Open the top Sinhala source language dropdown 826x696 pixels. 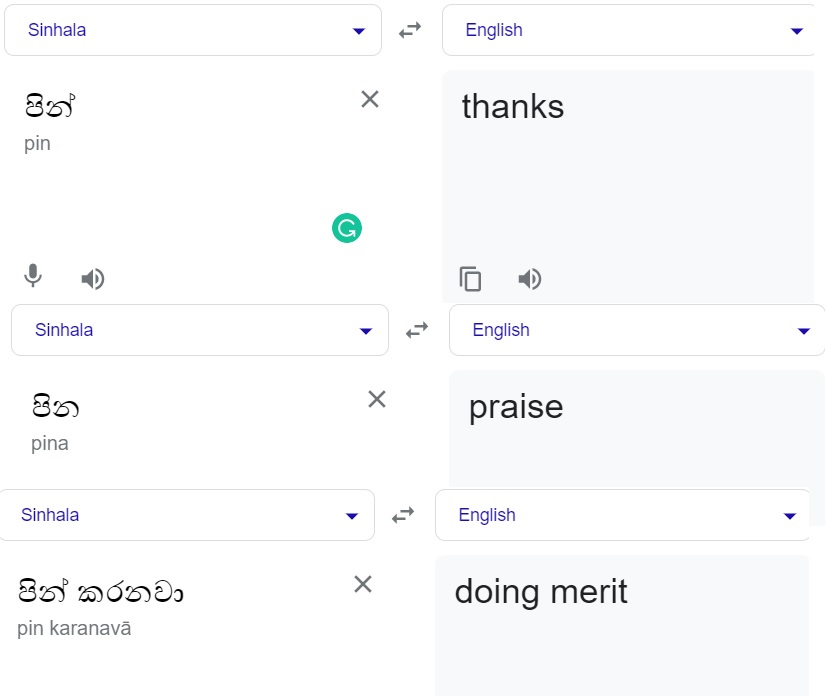193,30
